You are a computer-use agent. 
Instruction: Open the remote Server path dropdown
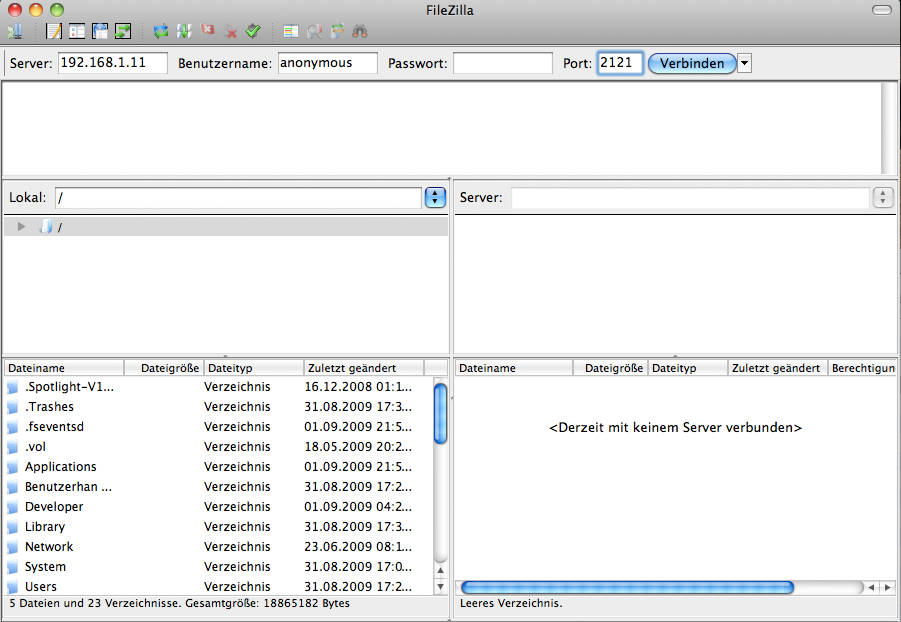point(883,198)
